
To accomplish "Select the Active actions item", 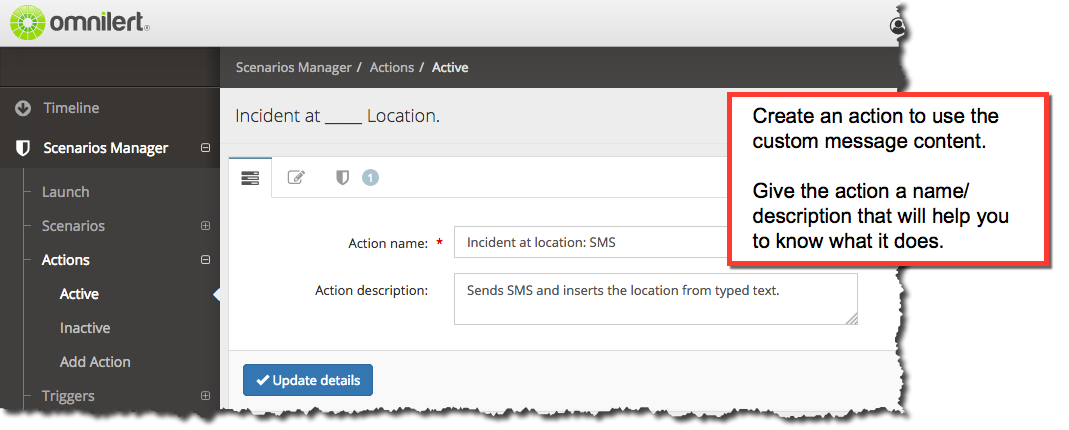I will click(79, 294).
